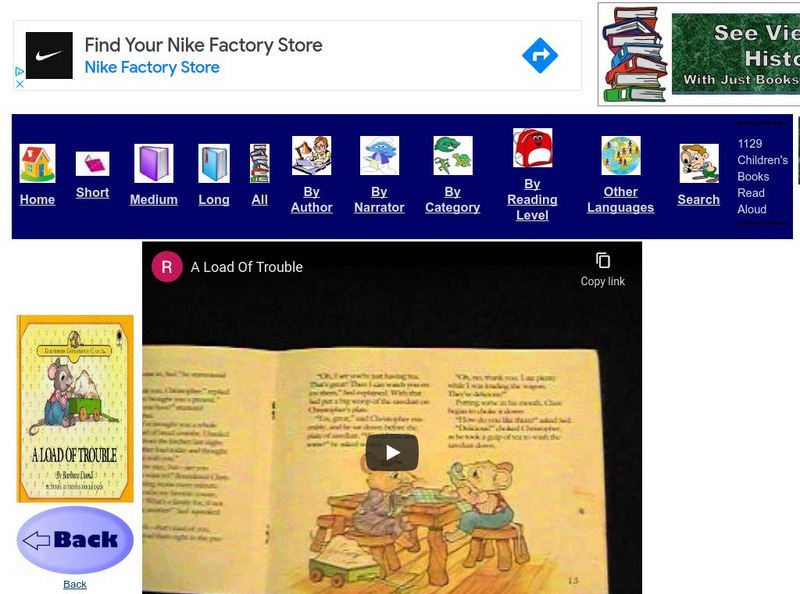Click the All books stack icon

tap(260, 163)
